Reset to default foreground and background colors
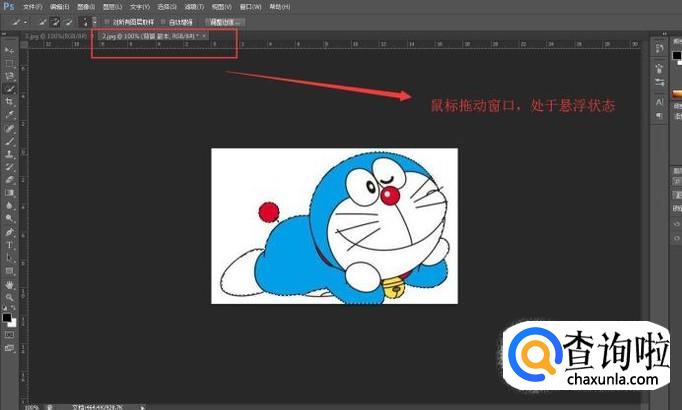 5,308
